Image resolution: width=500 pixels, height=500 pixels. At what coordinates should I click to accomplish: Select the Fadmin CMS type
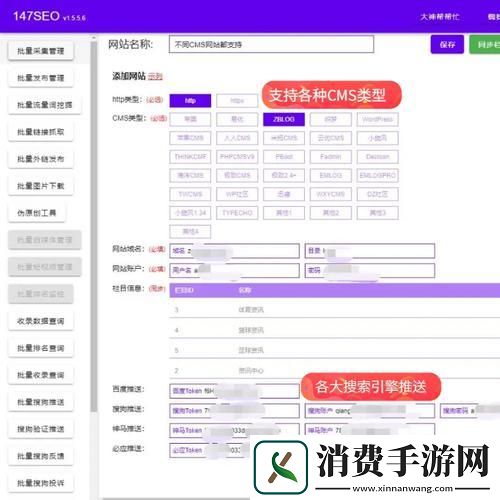pyautogui.click(x=331, y=157)
